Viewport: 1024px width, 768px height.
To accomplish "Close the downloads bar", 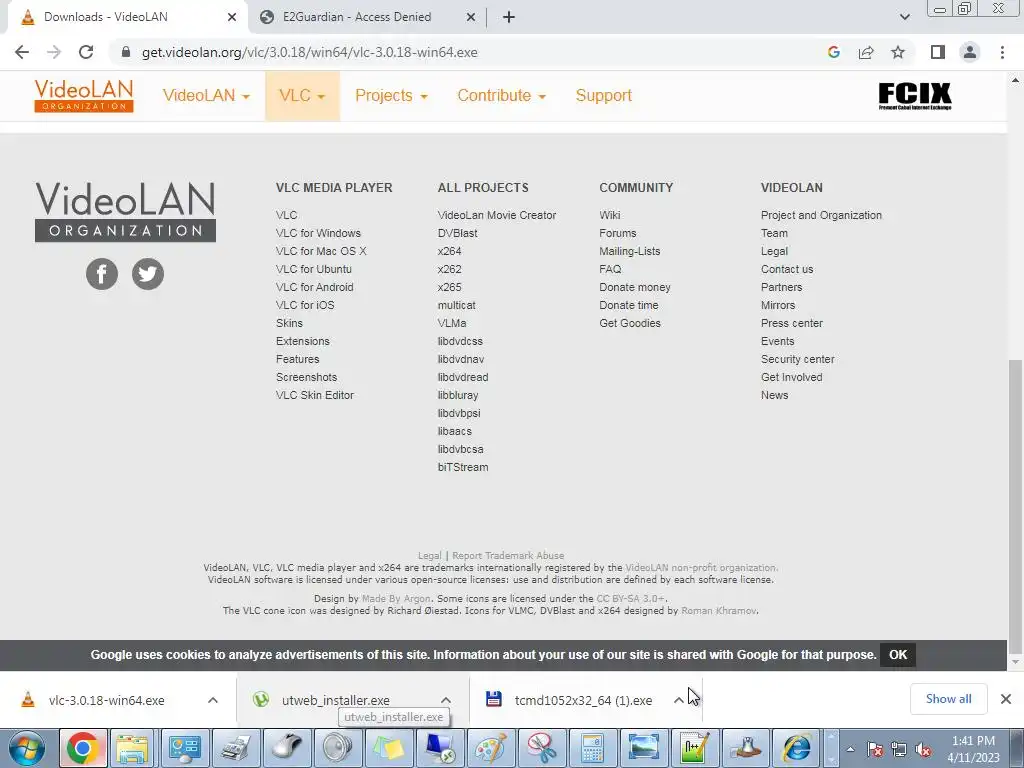I will pos(1006,699).
